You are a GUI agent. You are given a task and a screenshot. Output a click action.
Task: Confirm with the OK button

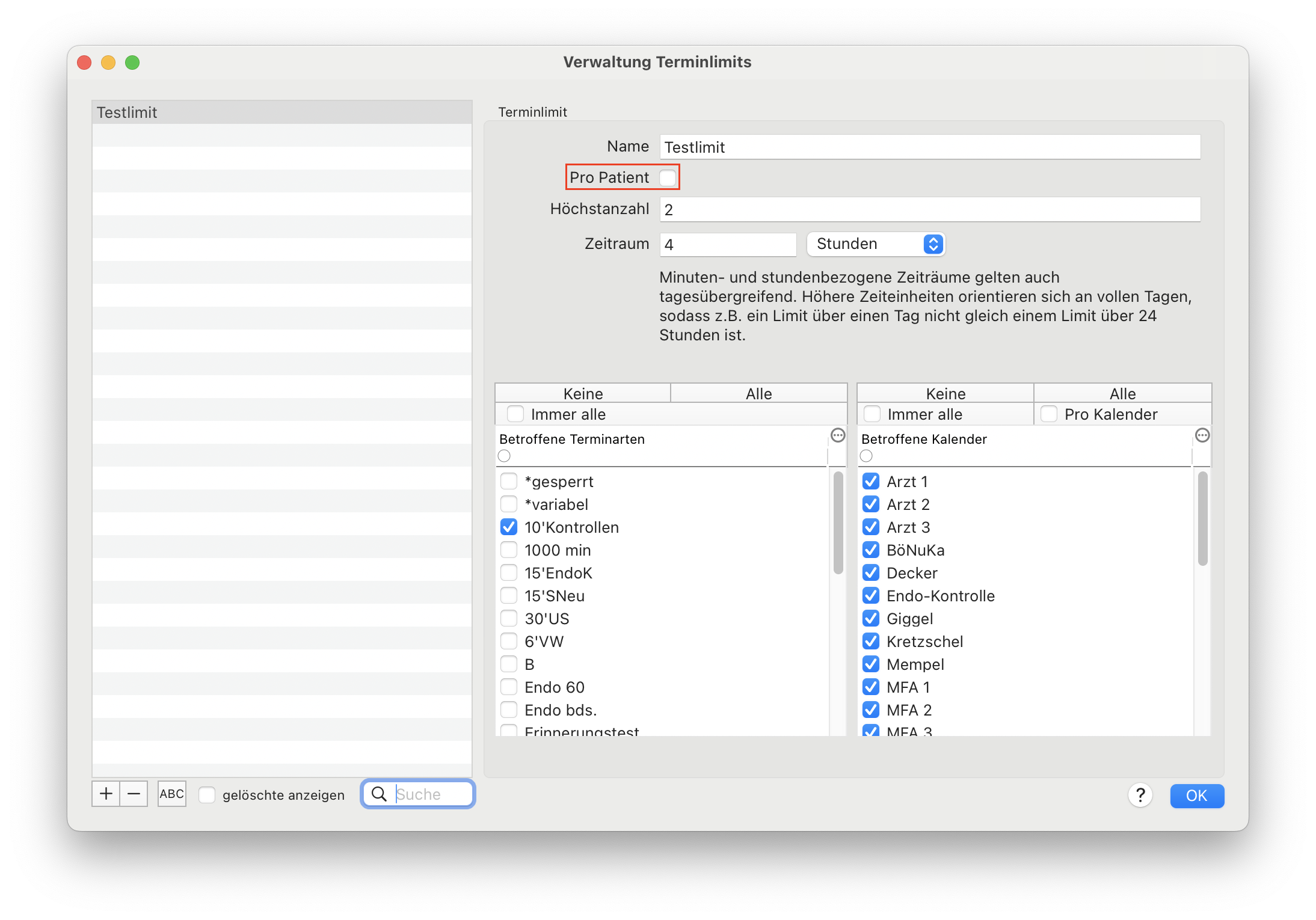coord(1196,795)
